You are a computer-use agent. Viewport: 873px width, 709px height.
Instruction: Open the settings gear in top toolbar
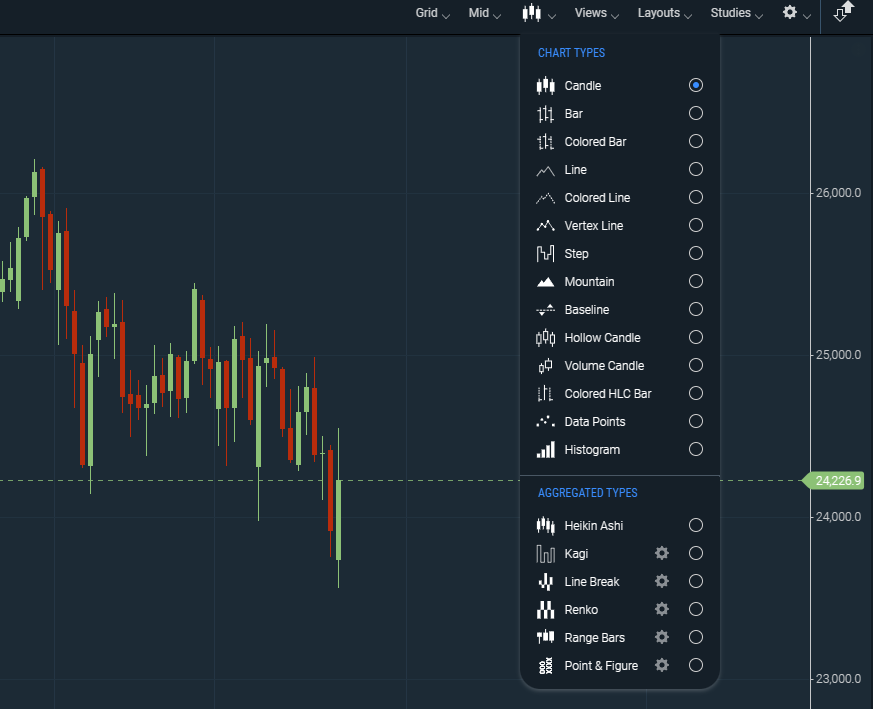[x=790, y=13]
